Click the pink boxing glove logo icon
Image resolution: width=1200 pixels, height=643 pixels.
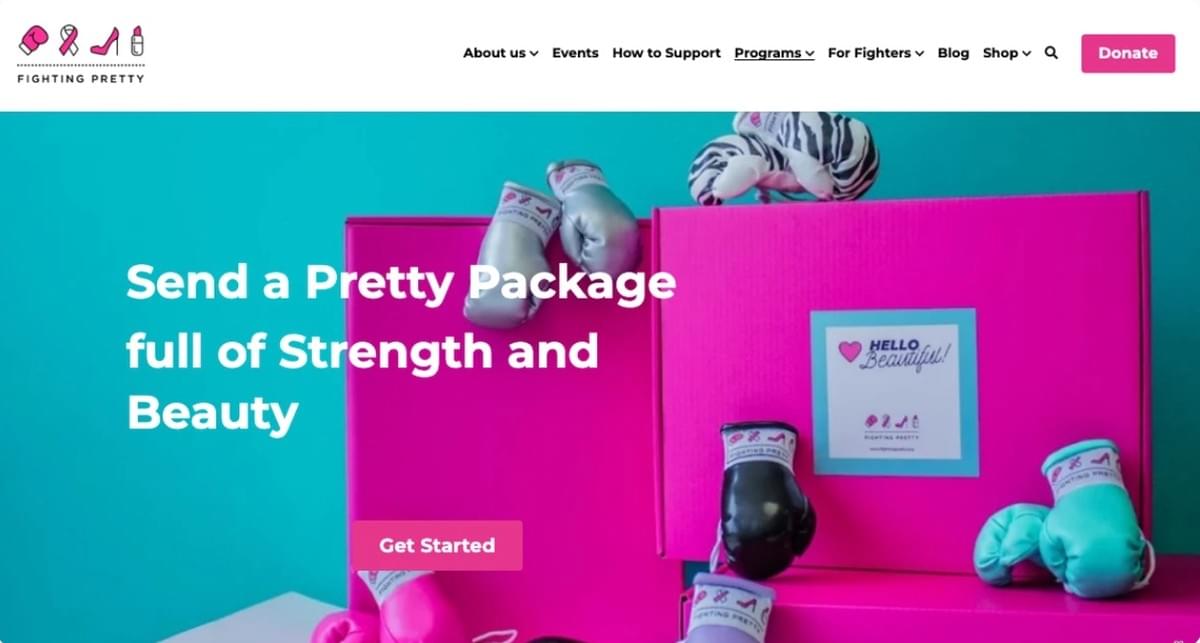click(34, 40)
